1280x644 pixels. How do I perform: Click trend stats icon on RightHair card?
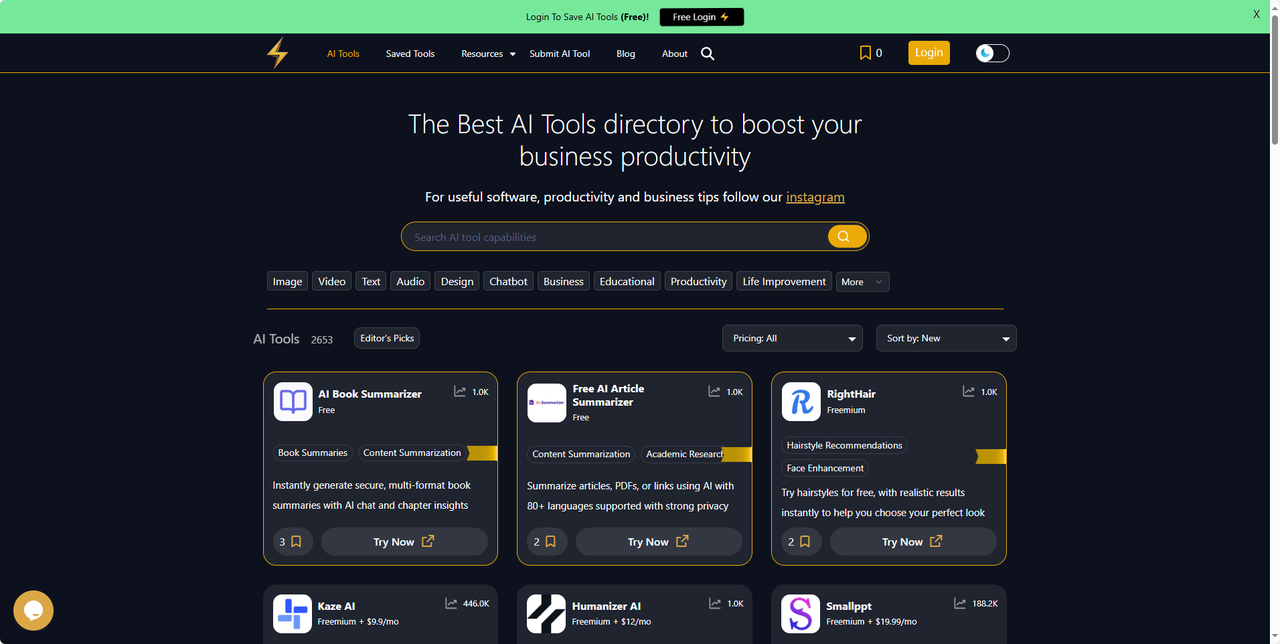coord(968,392)
